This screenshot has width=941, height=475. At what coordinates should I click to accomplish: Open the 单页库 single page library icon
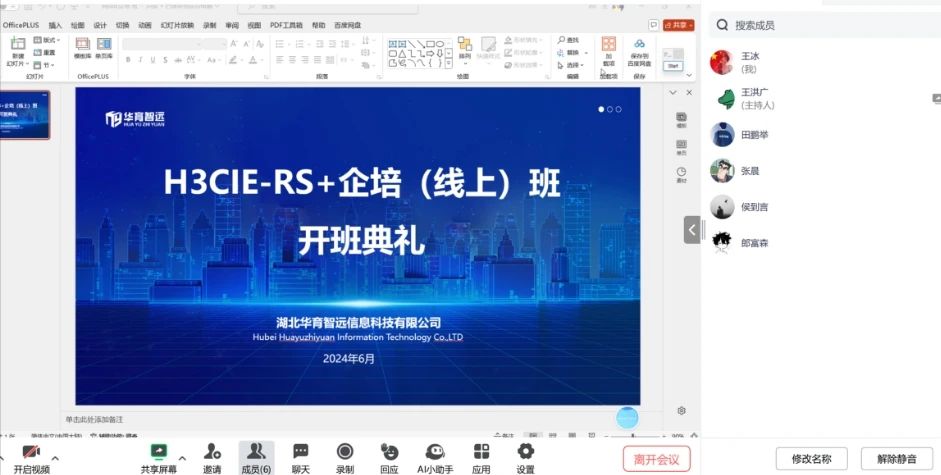coord(104,44)
